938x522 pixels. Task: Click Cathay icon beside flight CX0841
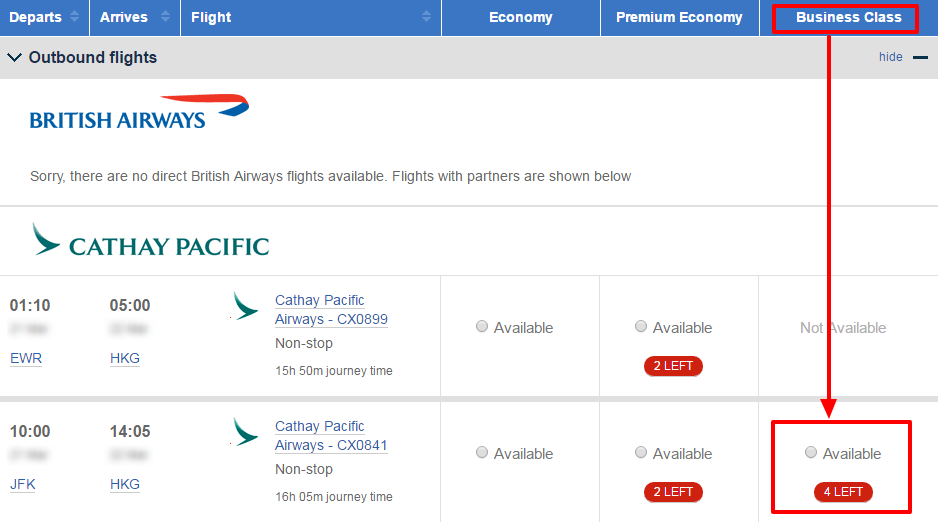click(245, 432)
